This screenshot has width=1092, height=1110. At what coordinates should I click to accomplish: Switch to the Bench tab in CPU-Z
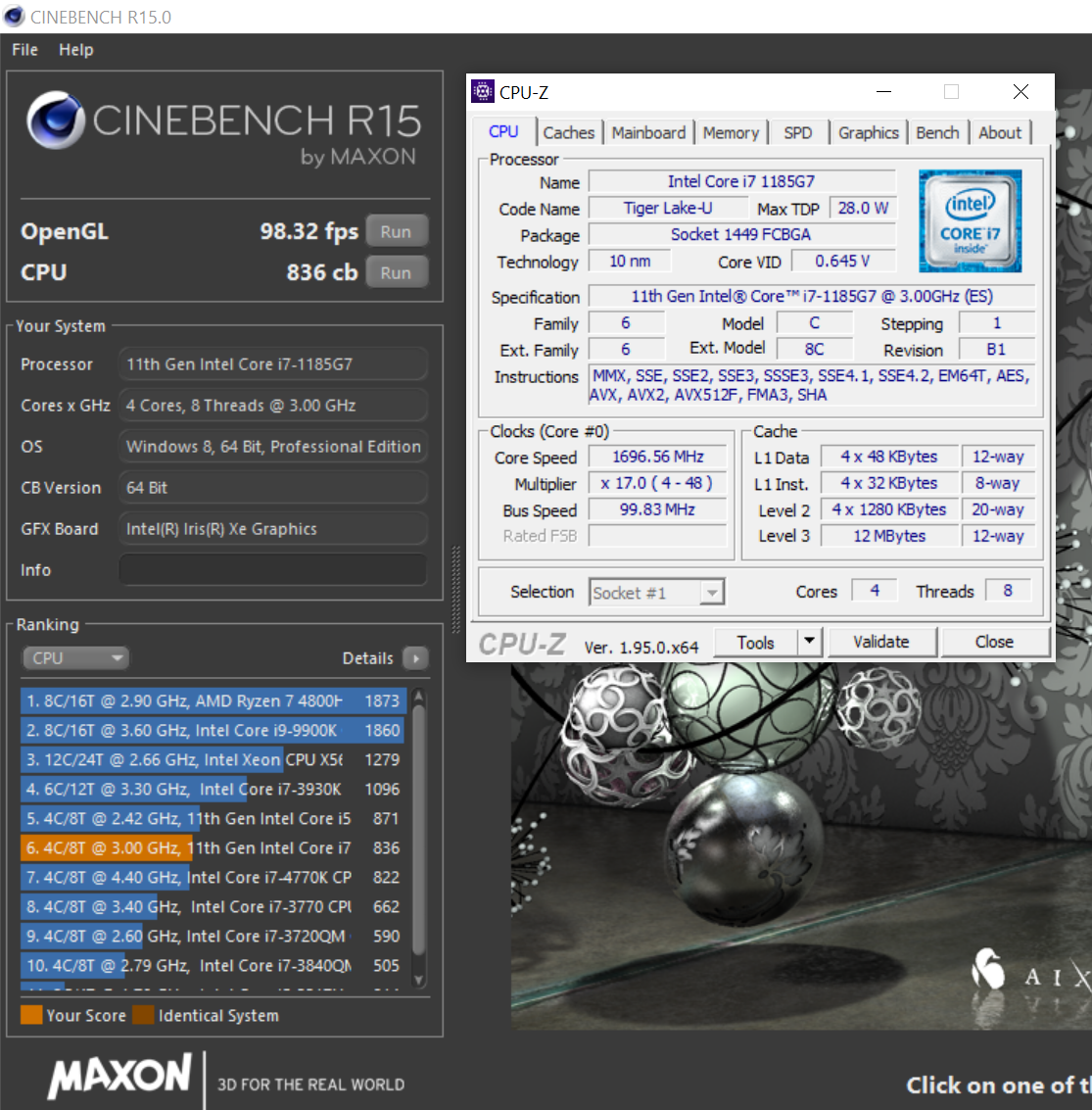coord(937,132)
